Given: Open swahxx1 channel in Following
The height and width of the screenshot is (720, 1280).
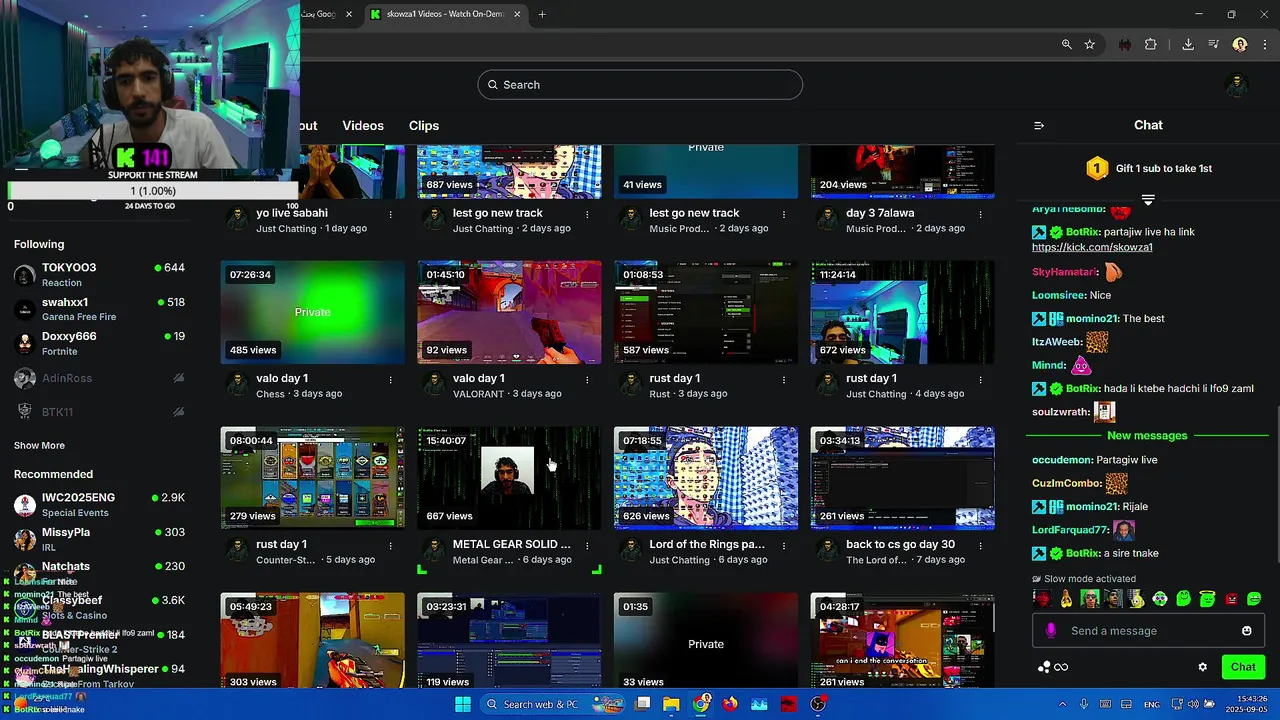Looking at the screenshot, I should coord(99,309).
